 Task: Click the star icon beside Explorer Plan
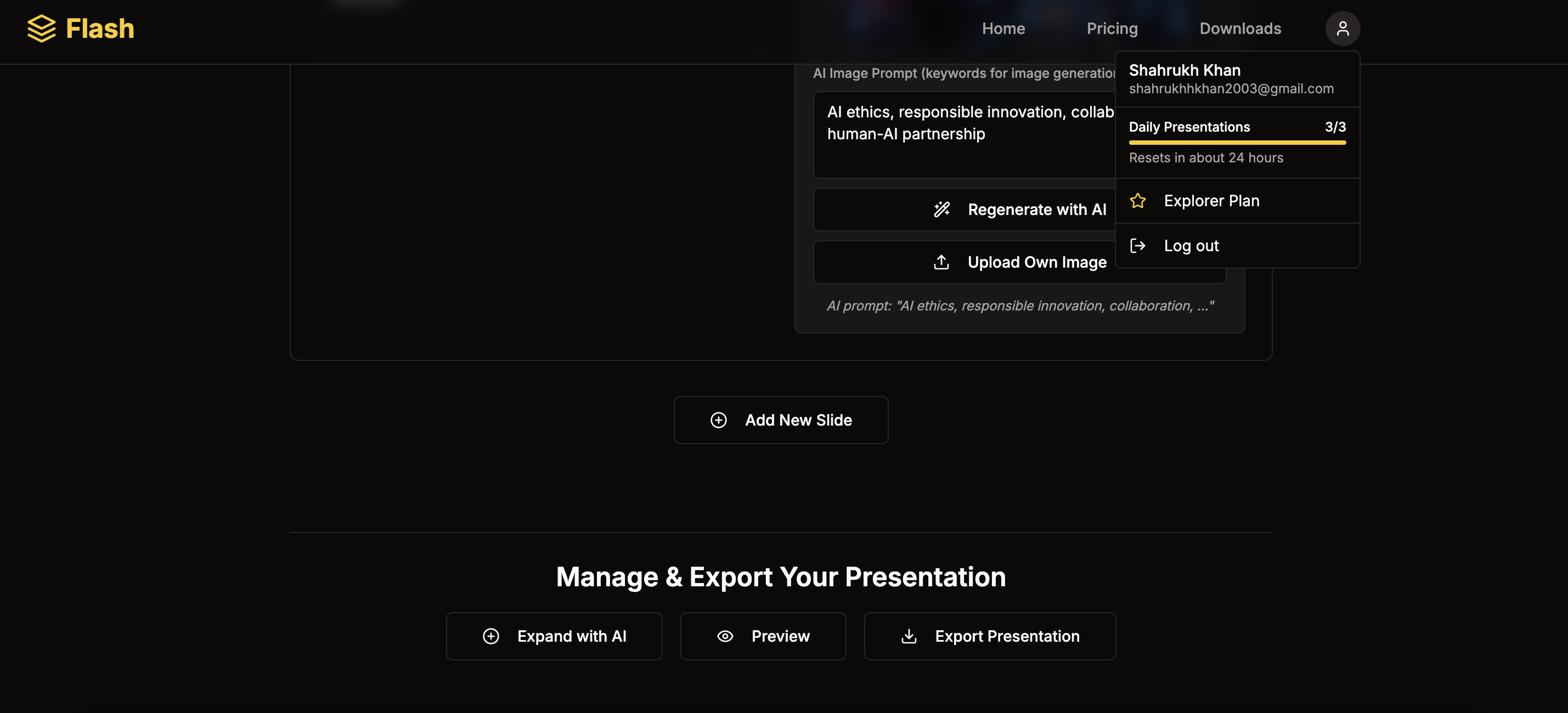click(1138, 201)
